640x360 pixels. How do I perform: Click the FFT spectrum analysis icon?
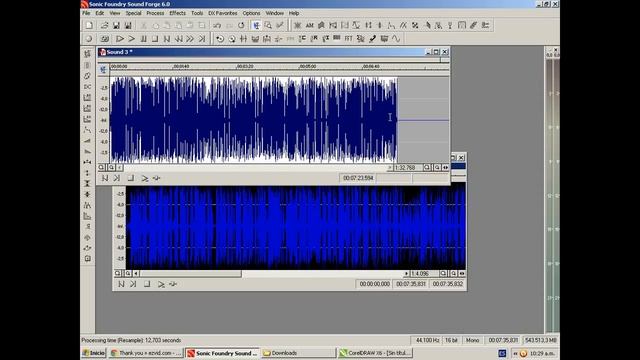(348, 39)
